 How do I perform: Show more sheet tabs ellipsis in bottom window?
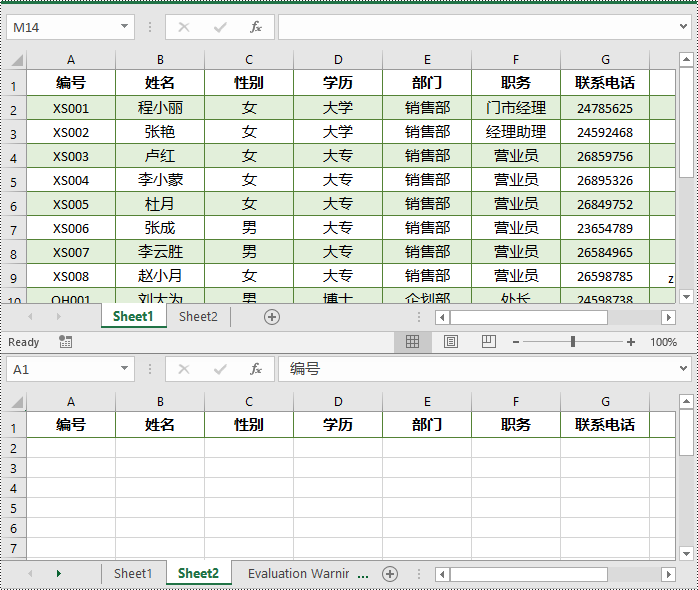363,575
